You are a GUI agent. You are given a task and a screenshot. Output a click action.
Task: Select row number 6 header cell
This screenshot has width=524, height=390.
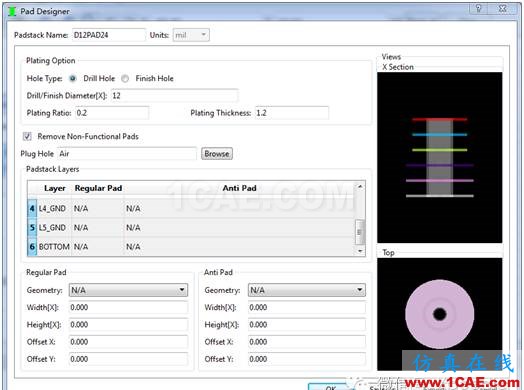click(32, 247)
